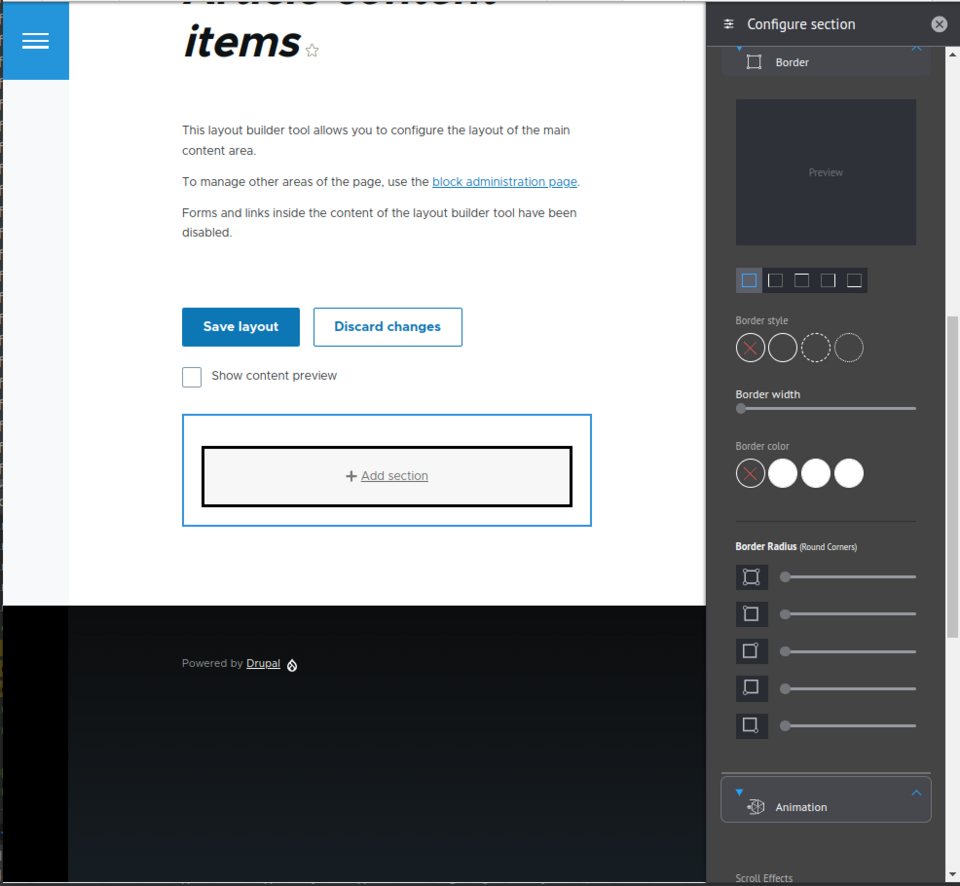
Task: Click the bottom-right corner radius slider
Action: pos(848,726)
